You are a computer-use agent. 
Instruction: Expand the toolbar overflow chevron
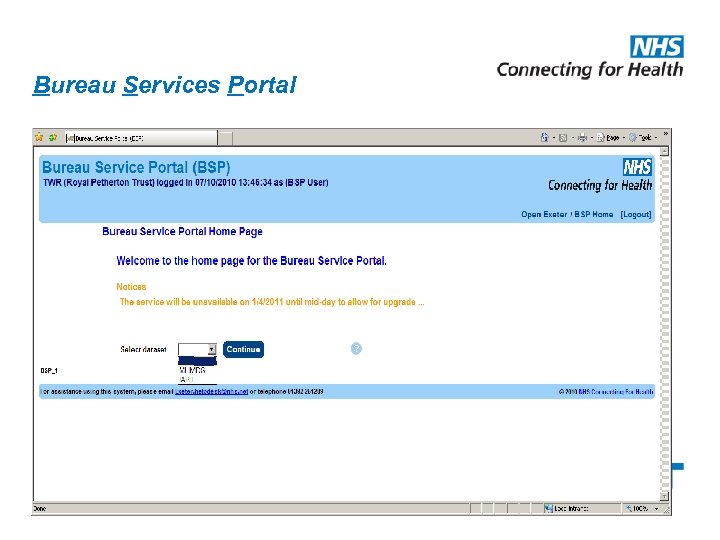(x=665, y=134)
